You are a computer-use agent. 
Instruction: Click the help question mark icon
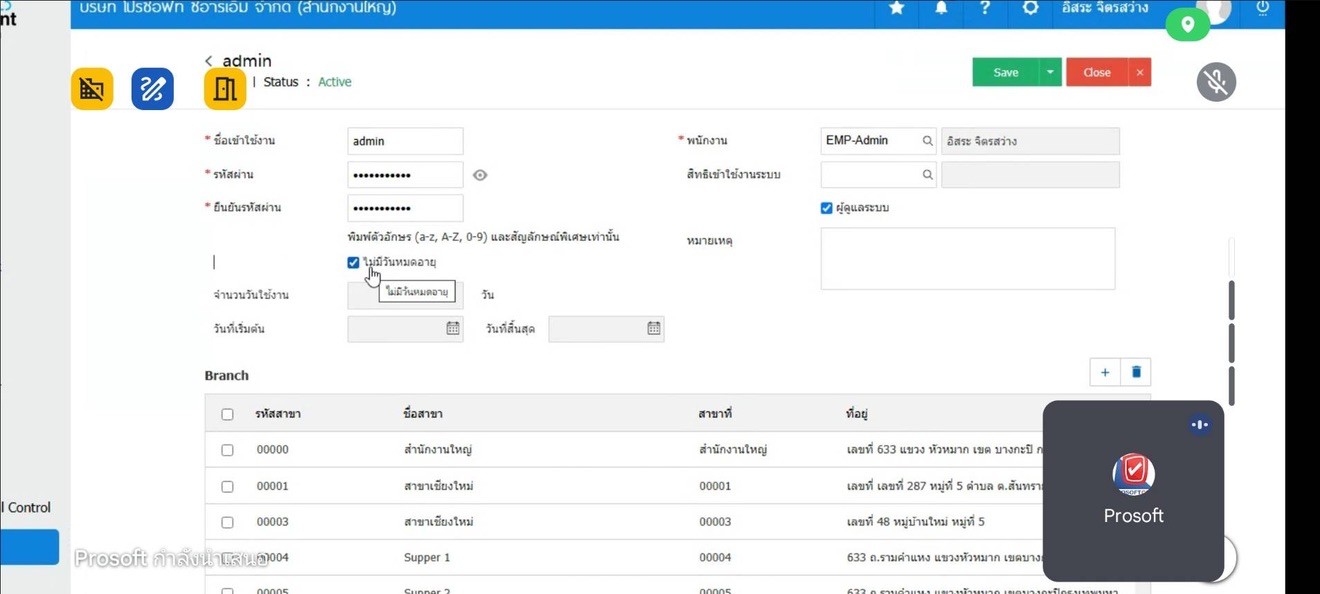(985, 8)
